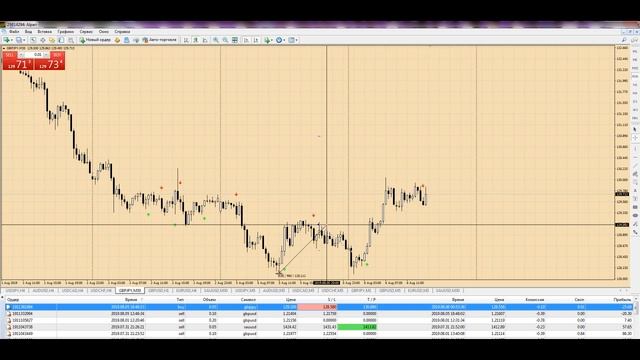The image size is (640, 360).
Task: Select the crosshair tool in right toolbar
Action: 635,138
